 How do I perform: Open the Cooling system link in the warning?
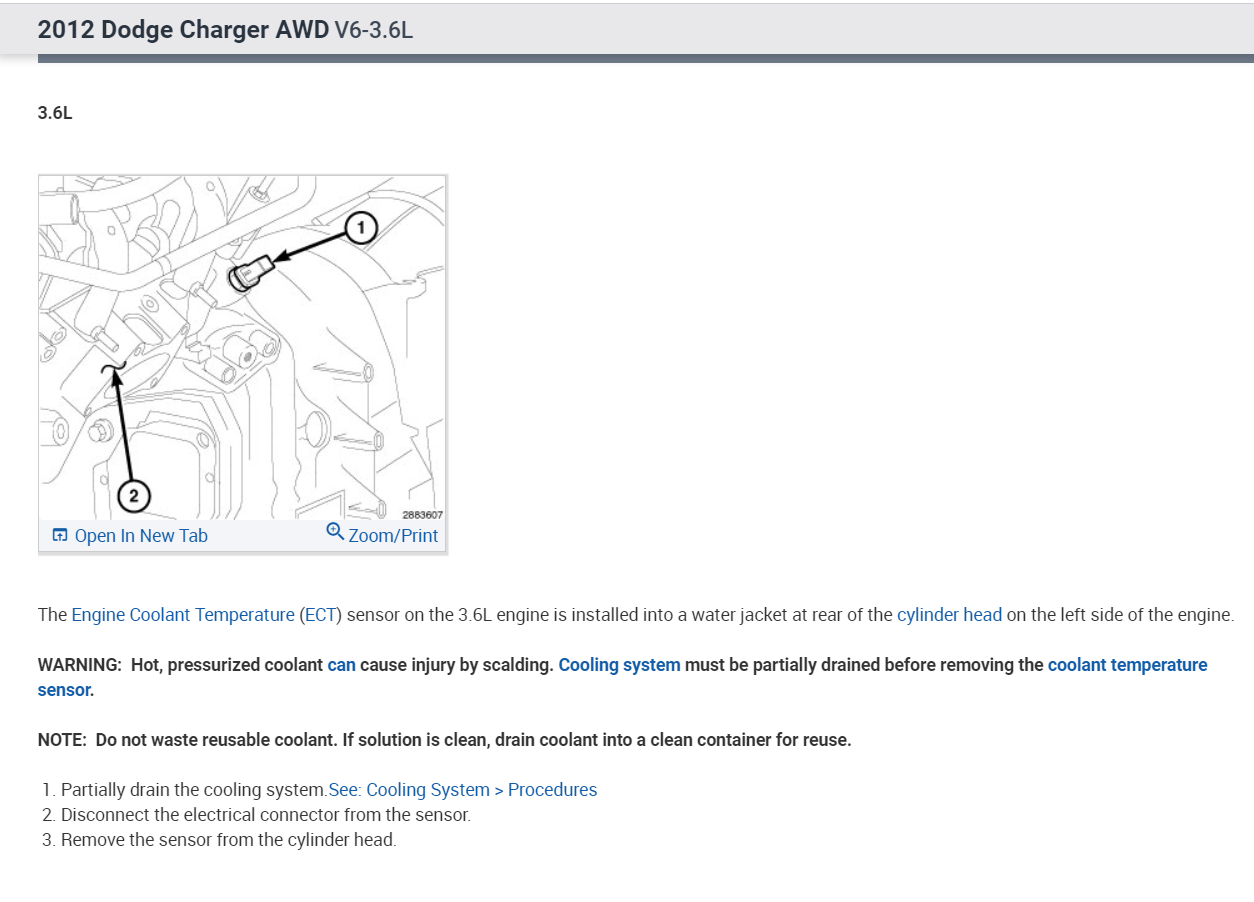click(619, 665)
